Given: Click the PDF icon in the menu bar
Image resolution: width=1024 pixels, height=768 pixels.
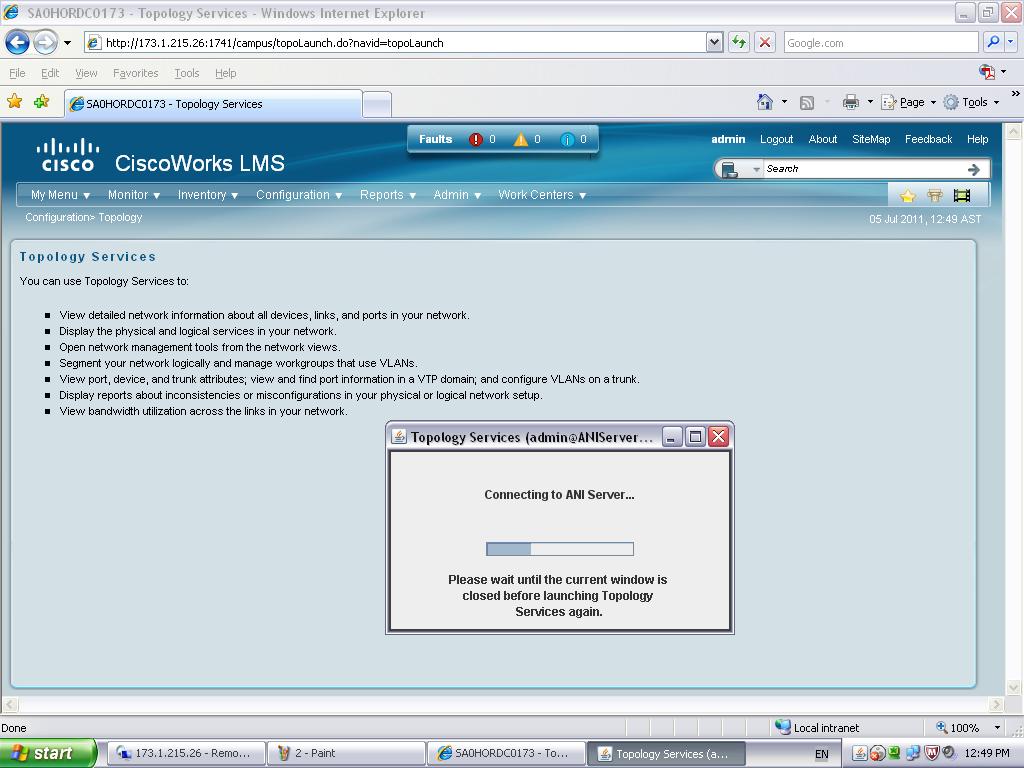Looking at the screenshot, I should (x=987, y=72).
